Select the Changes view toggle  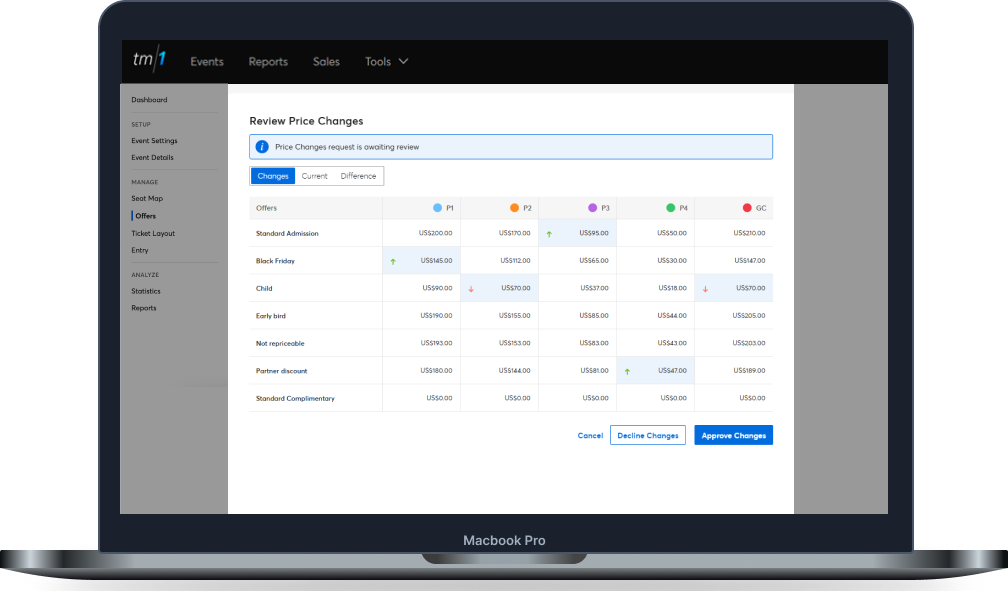pyautogui.click(x=273, y=176)
